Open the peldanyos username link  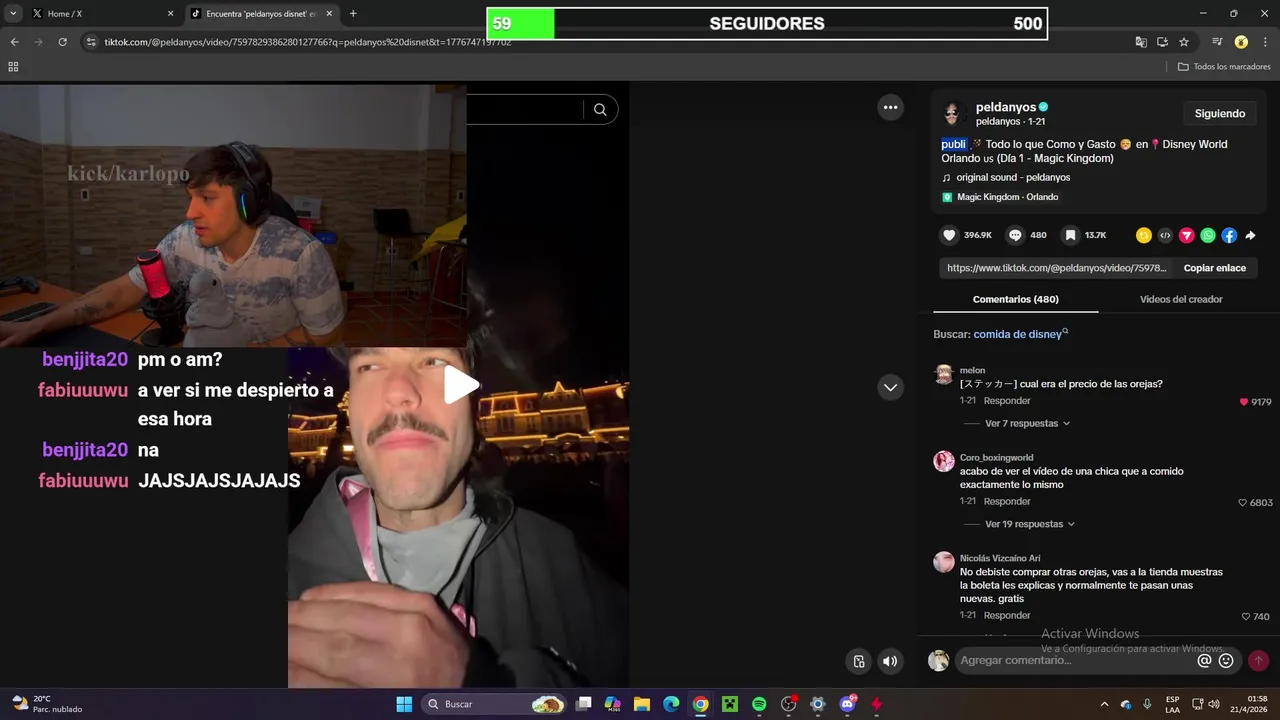tap(1006, 107)
